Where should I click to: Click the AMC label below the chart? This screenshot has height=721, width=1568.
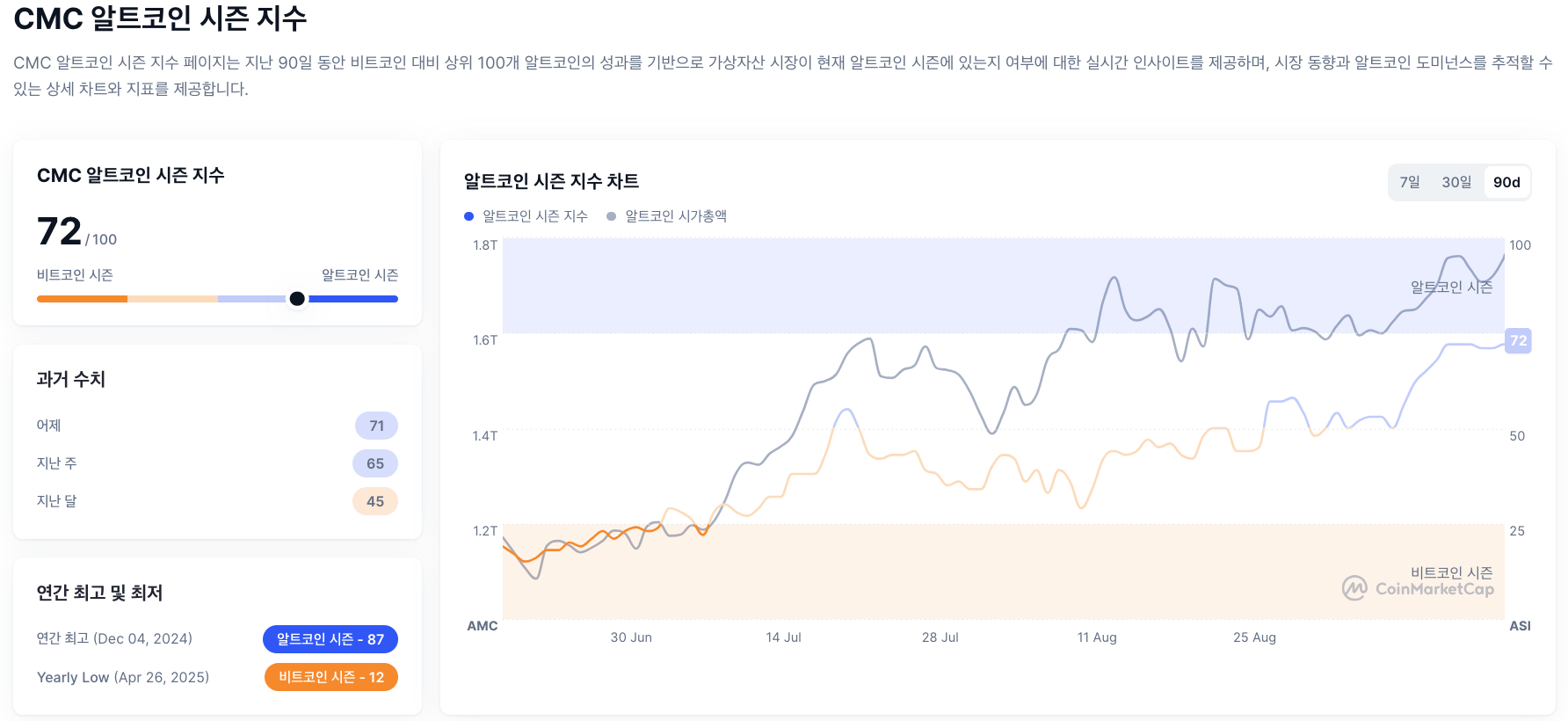tap(483, 626)
